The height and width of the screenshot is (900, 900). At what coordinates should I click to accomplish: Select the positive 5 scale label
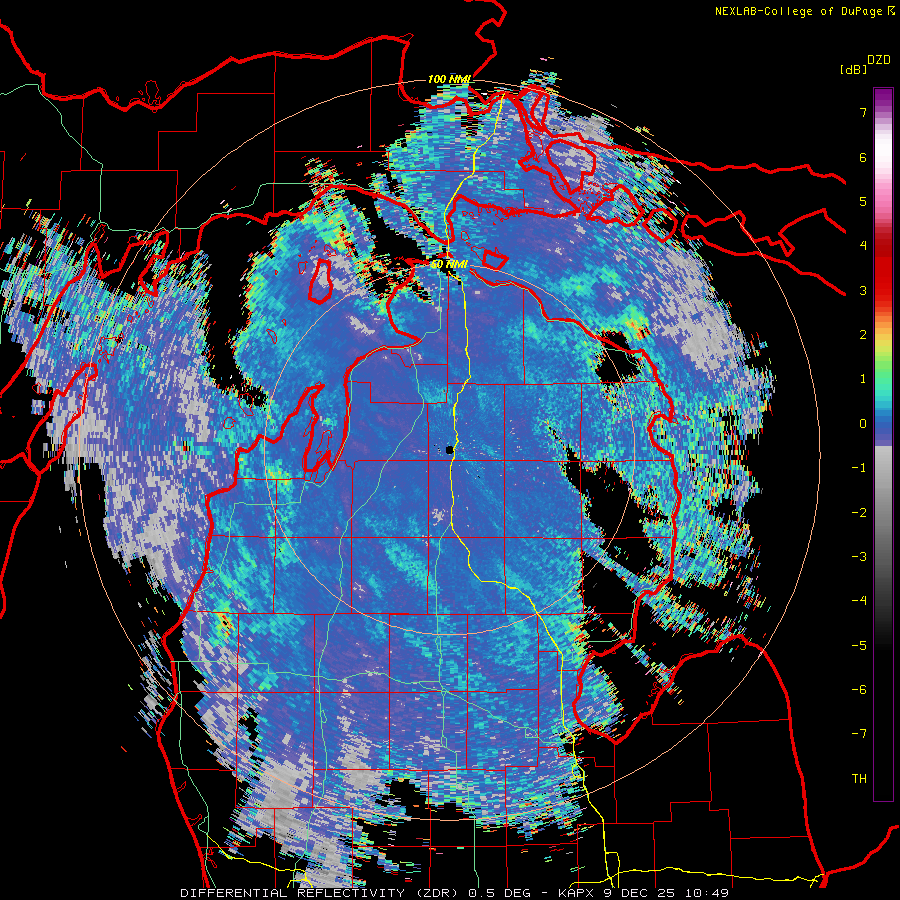click(863, 201)
